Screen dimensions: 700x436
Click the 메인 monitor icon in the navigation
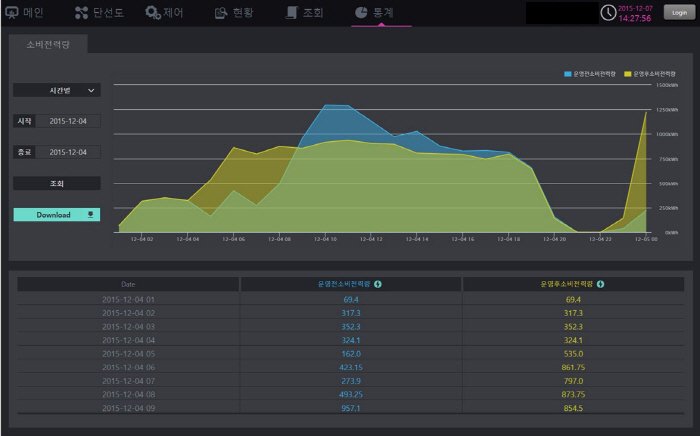pos(12,13)
